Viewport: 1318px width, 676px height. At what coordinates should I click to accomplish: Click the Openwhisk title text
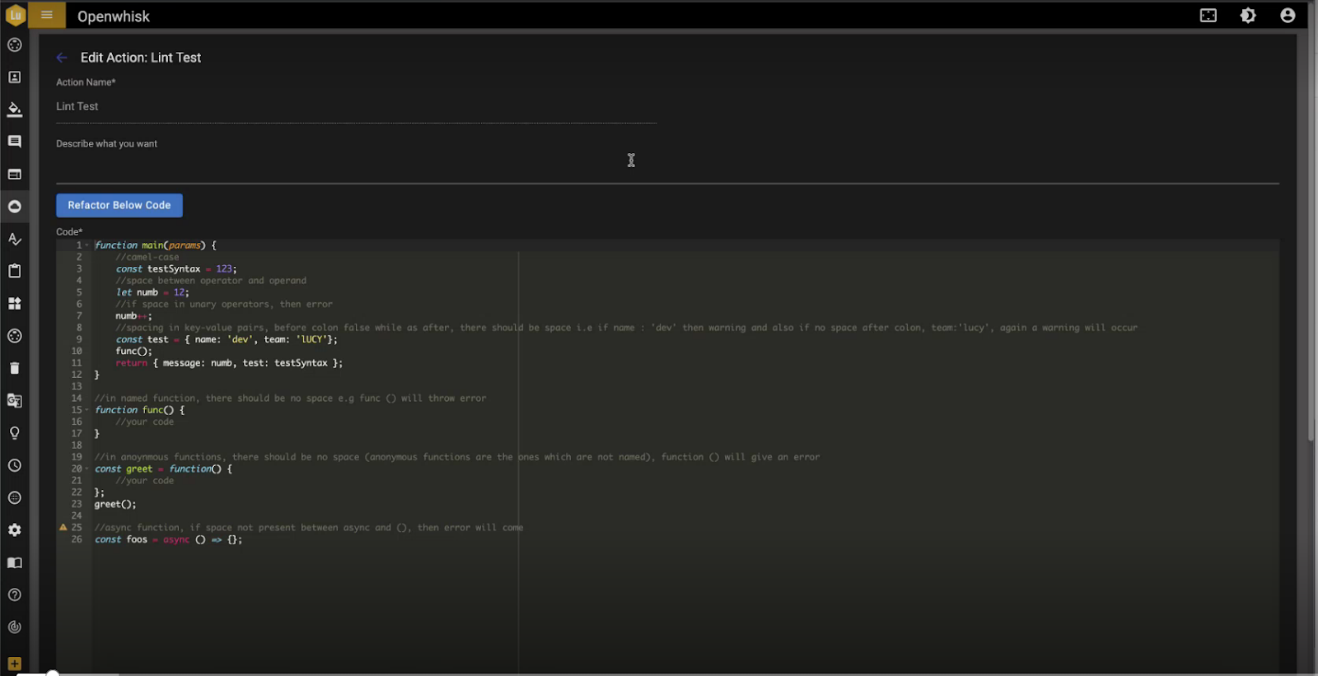pyautogui.click(x=114, y=16)
